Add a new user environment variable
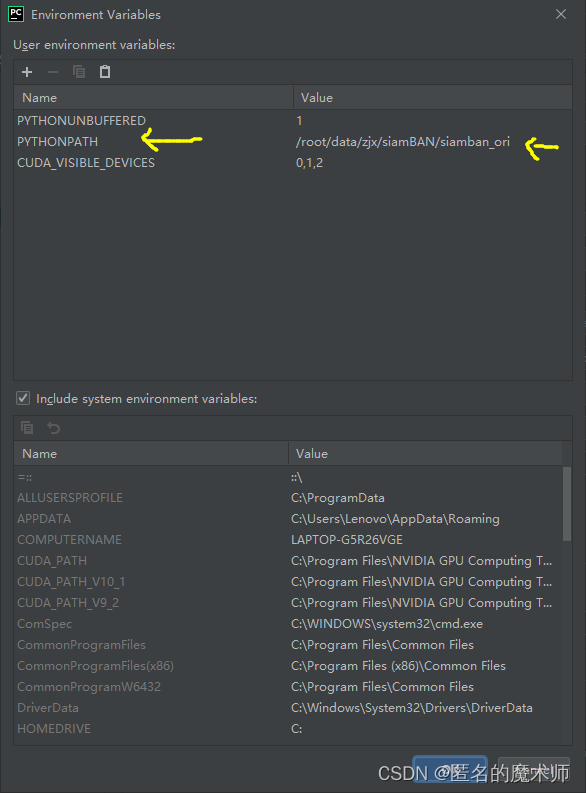 pos(27,72)
